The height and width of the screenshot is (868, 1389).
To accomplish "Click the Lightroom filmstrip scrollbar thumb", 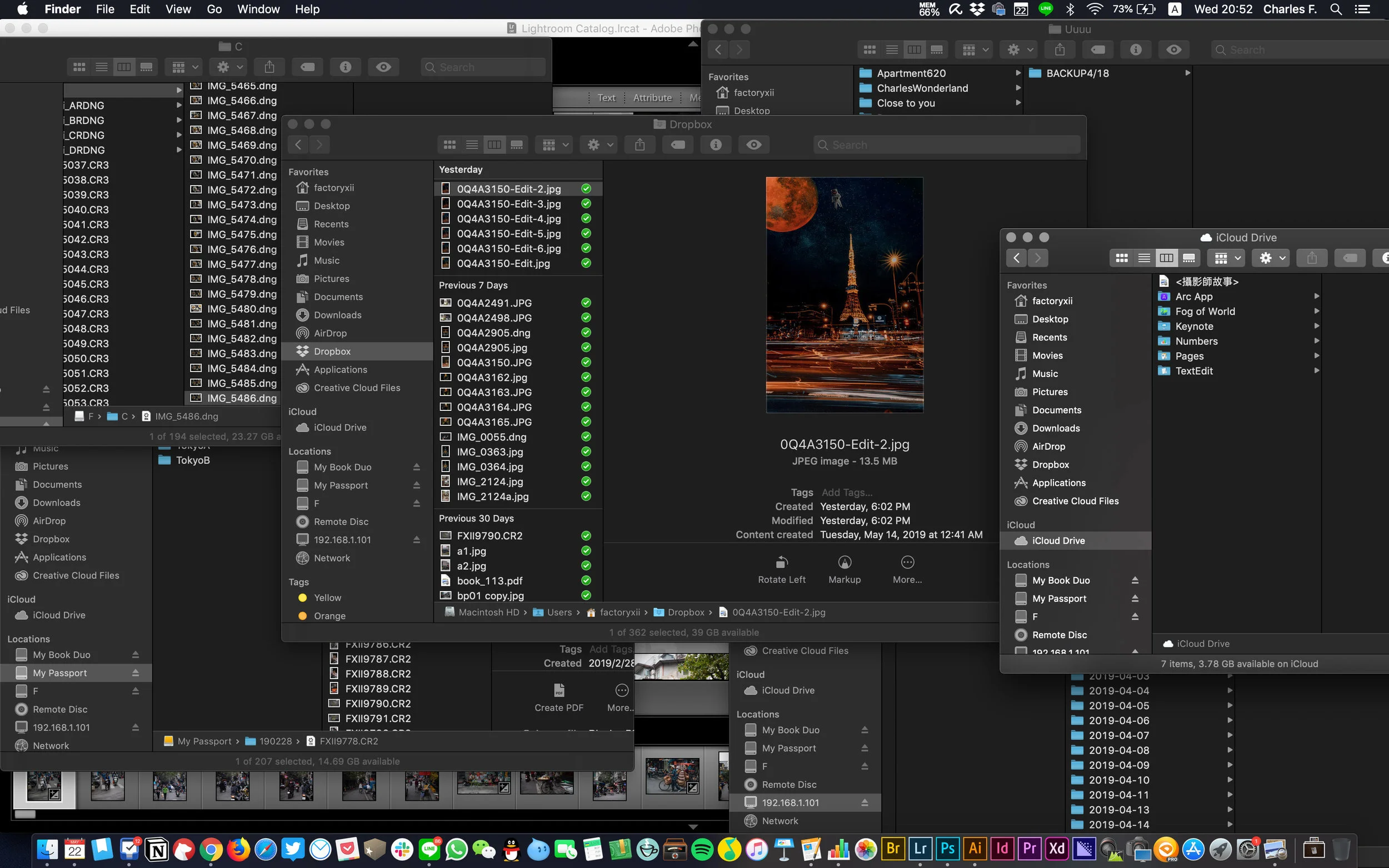I will coord(24,814).
